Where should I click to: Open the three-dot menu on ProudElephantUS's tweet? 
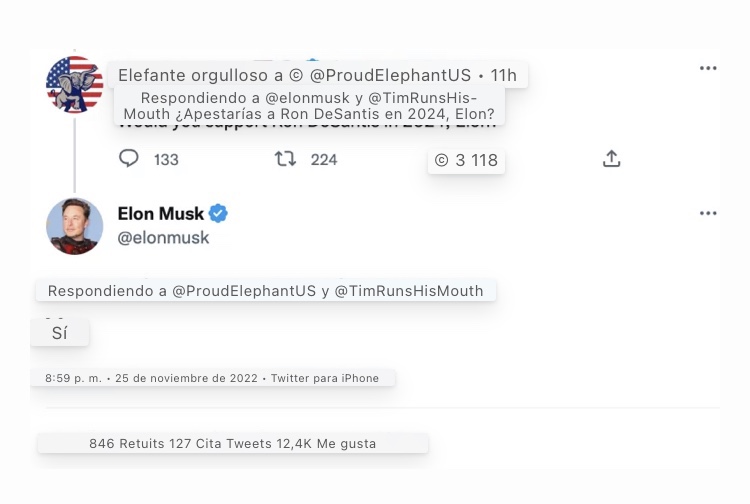708,68
